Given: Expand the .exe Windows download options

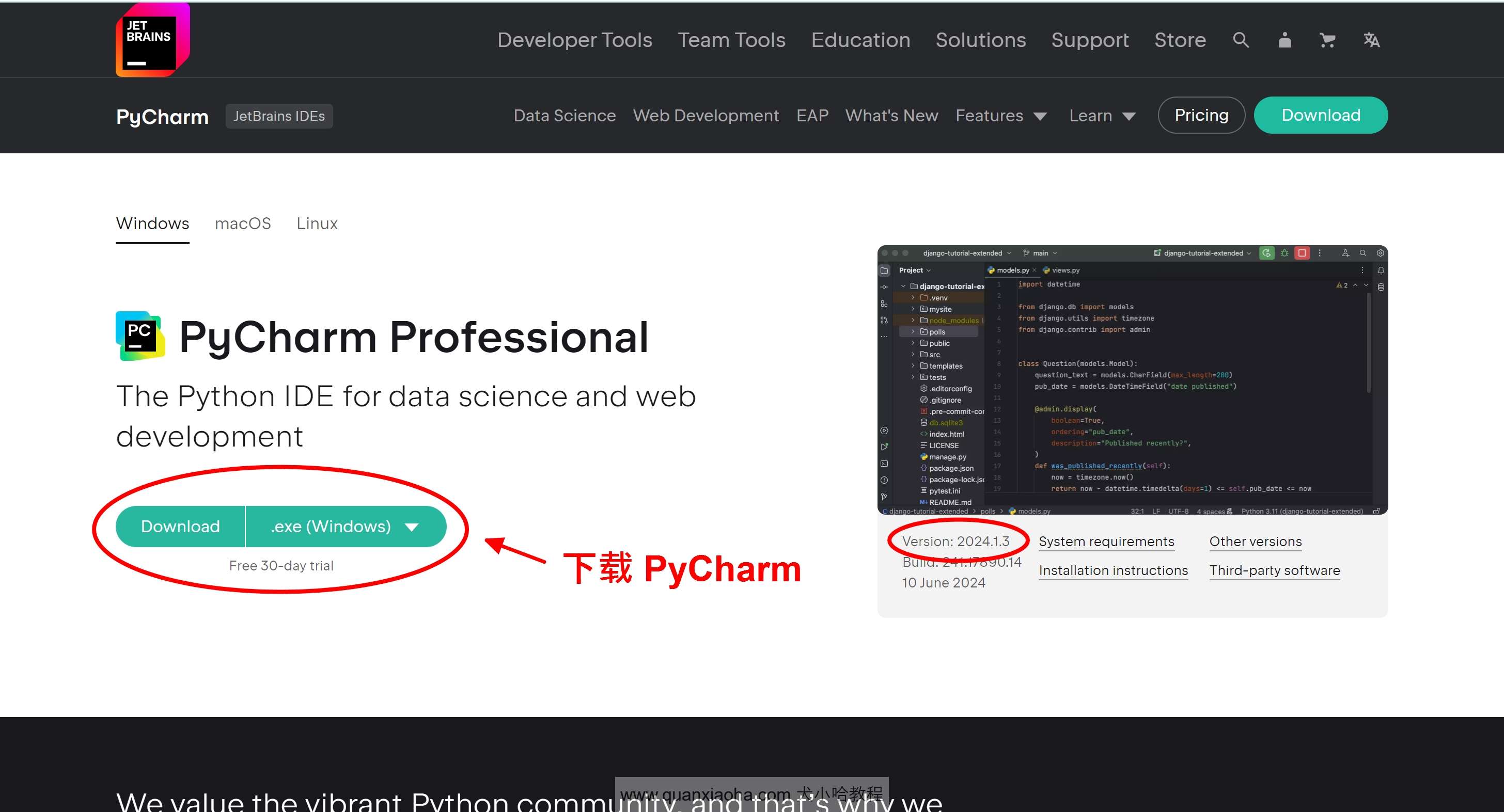Looking at the screenshot, I should coord(413,524).
